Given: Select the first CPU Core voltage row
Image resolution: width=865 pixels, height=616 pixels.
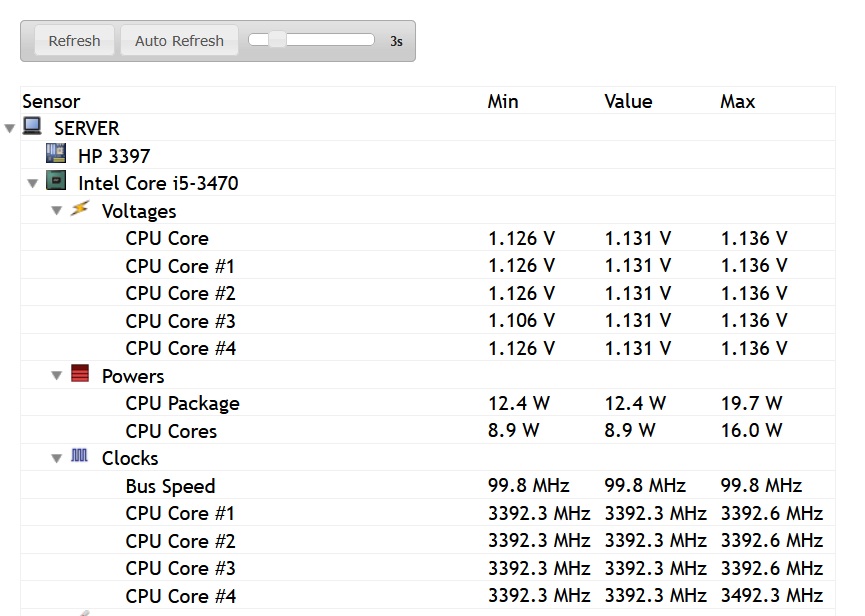Looking at the screenshot, I should (428, 238).
